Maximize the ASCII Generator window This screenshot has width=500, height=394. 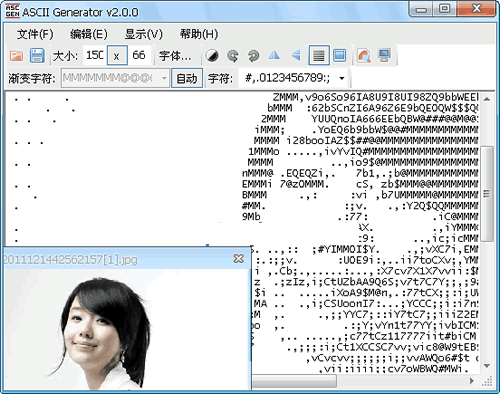pos(444,9)
